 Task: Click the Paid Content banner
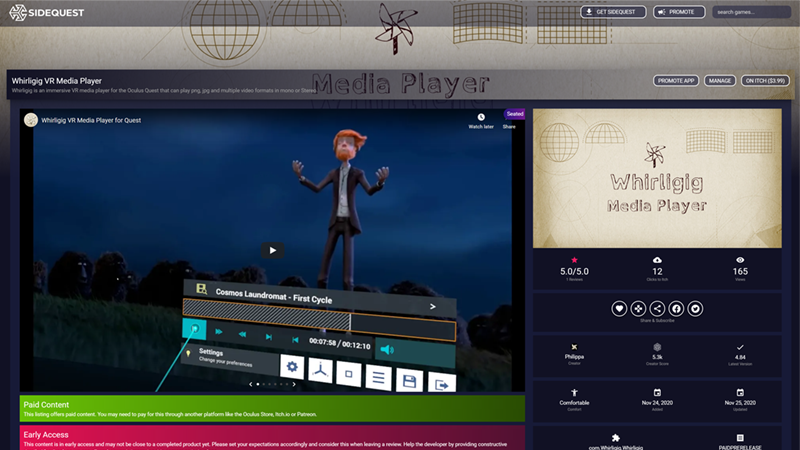[x=272, y=408]
